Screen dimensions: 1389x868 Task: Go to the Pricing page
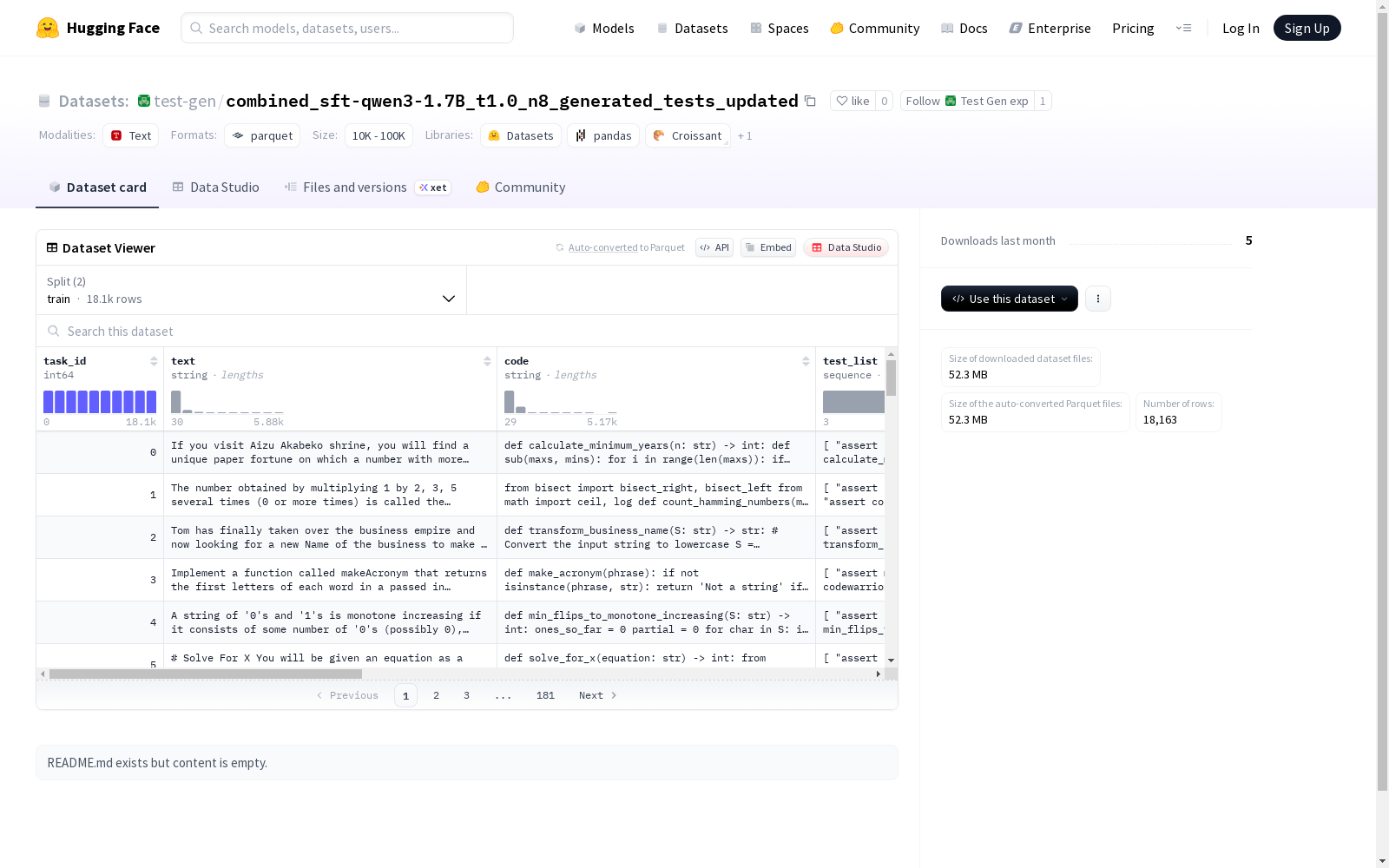[1133, 28]
